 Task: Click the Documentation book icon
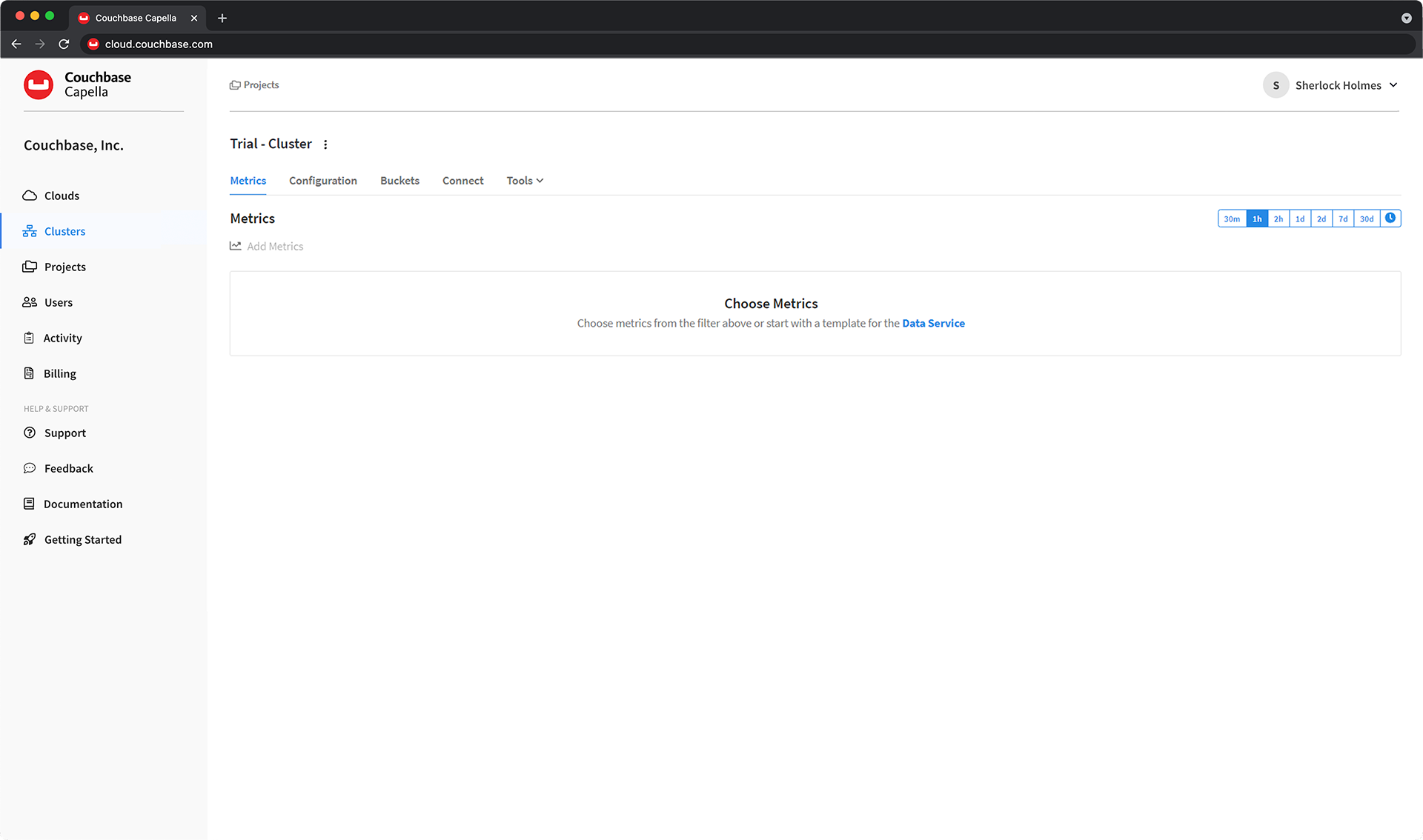tap(29, 504)
